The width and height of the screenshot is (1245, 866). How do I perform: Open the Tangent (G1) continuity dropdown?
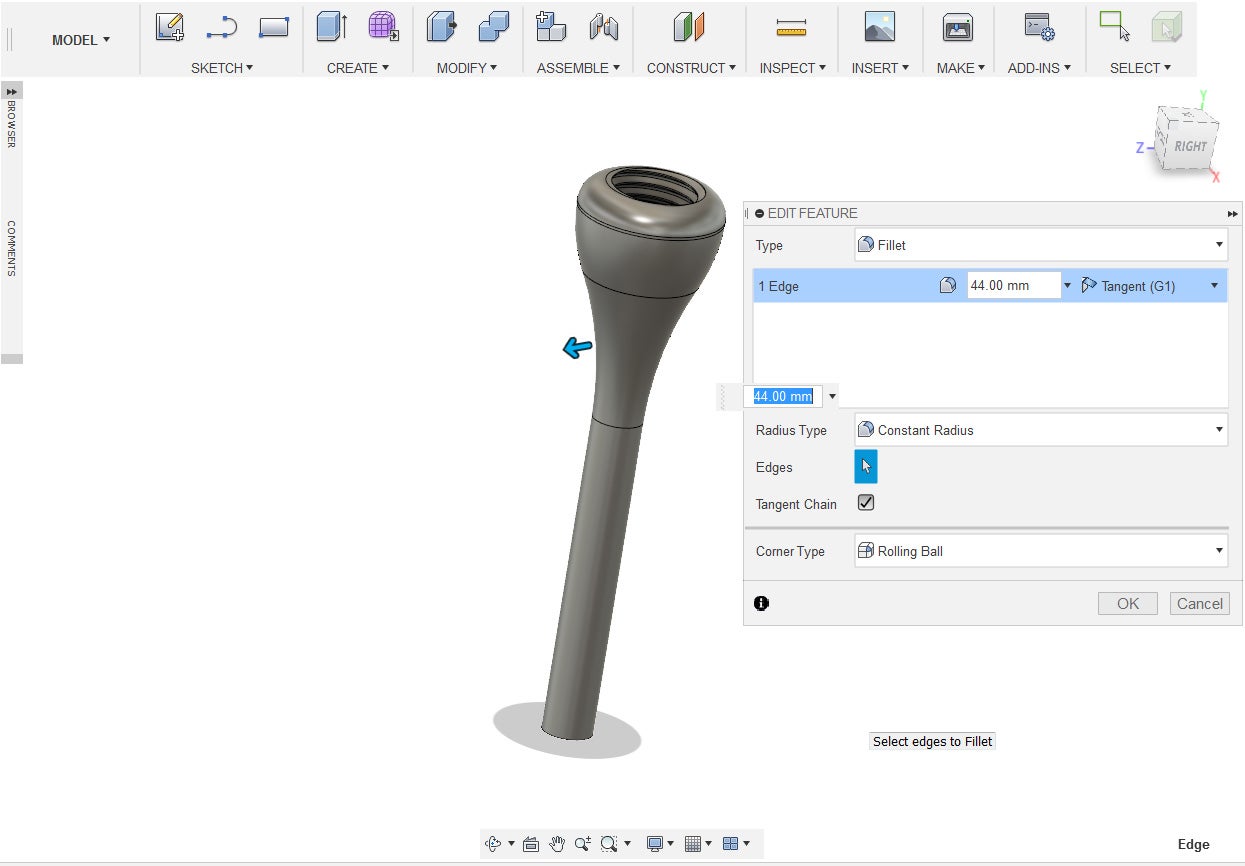pos(1152,286)
